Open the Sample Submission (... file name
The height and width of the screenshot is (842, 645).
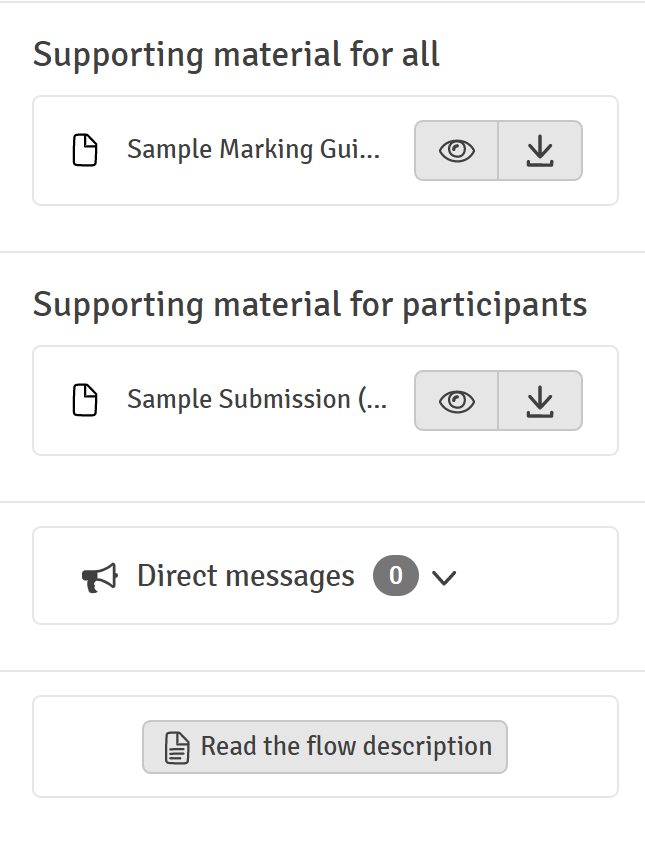(x=257, y=400)
